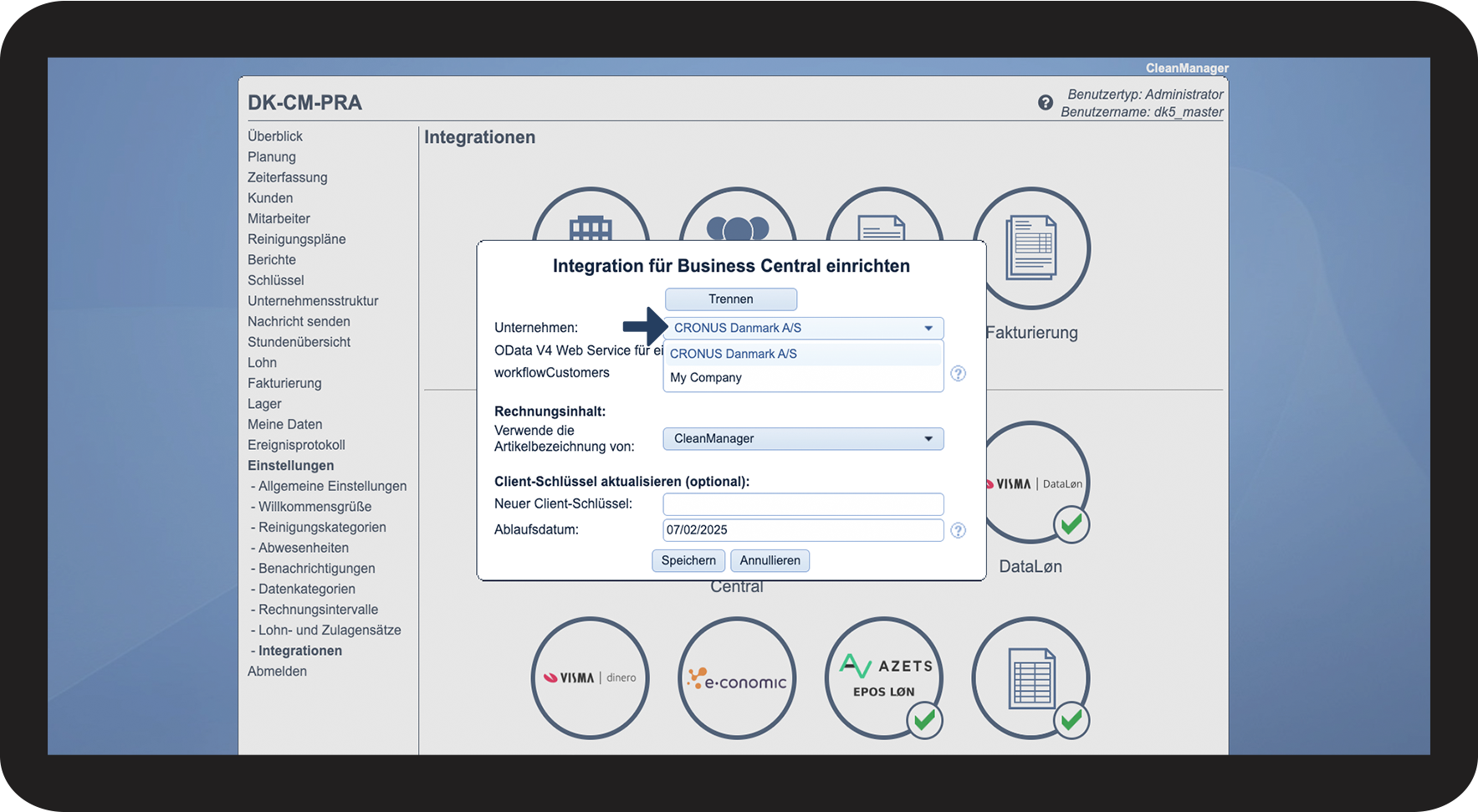The image size is (1478, 812).
Task: Click the help question mark in header
Action: tap(1045, 103)
